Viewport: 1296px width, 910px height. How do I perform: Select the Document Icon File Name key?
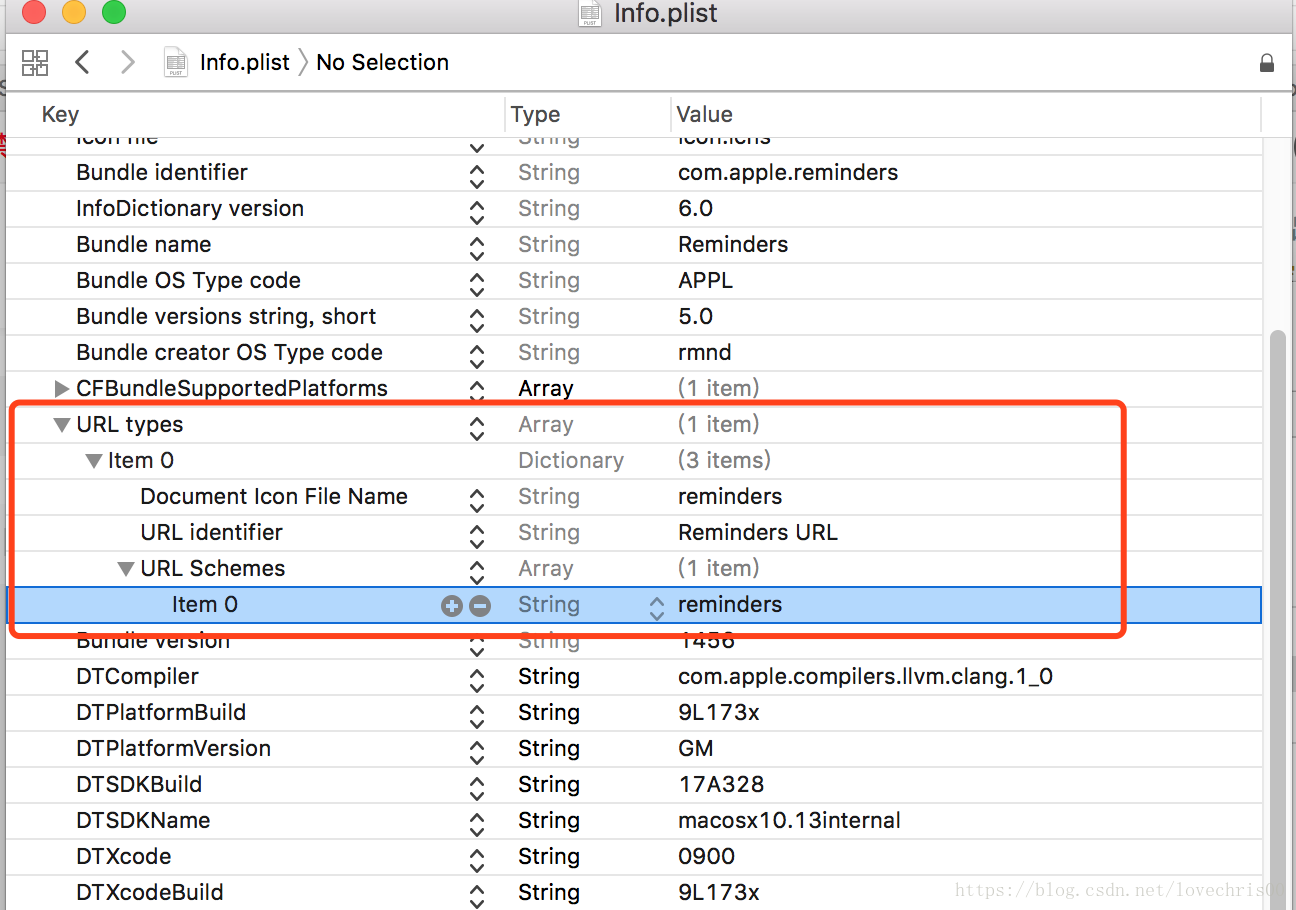click(274, 496)
